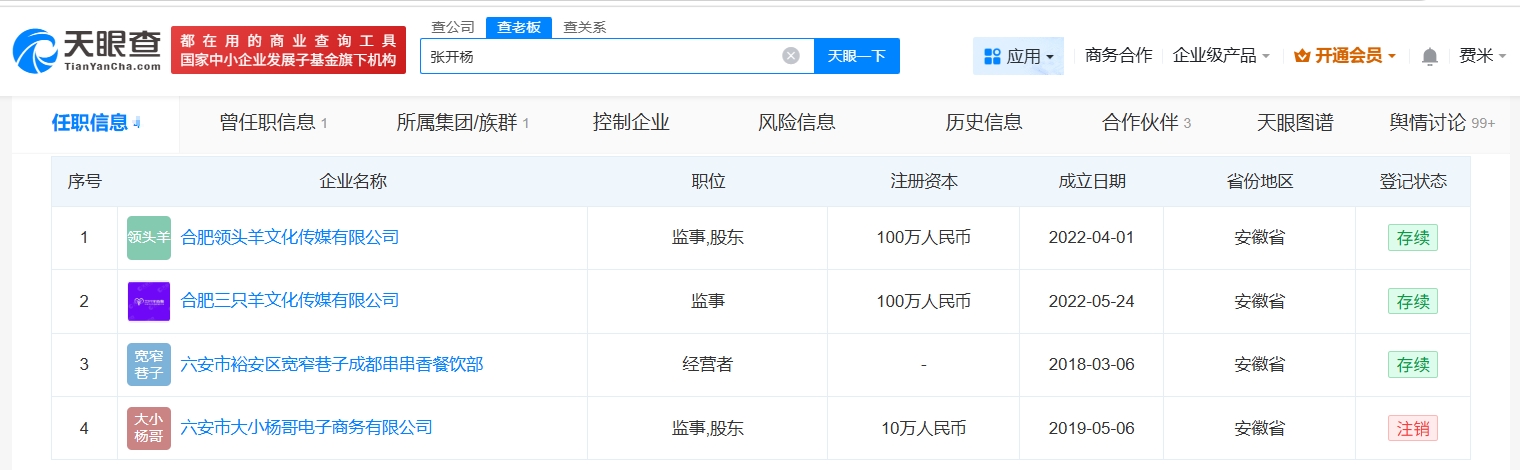Switch to the 查关系 search tab
The width and height of the screenshot is (1520, 470).
(x=585, y=27)
